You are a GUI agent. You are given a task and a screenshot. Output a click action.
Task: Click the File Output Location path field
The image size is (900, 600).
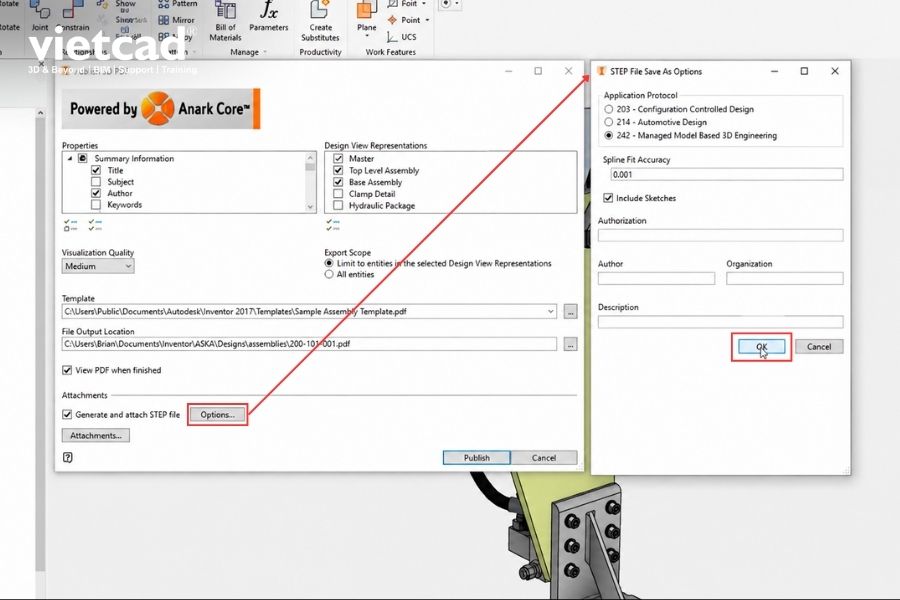(x=309, y=344)
